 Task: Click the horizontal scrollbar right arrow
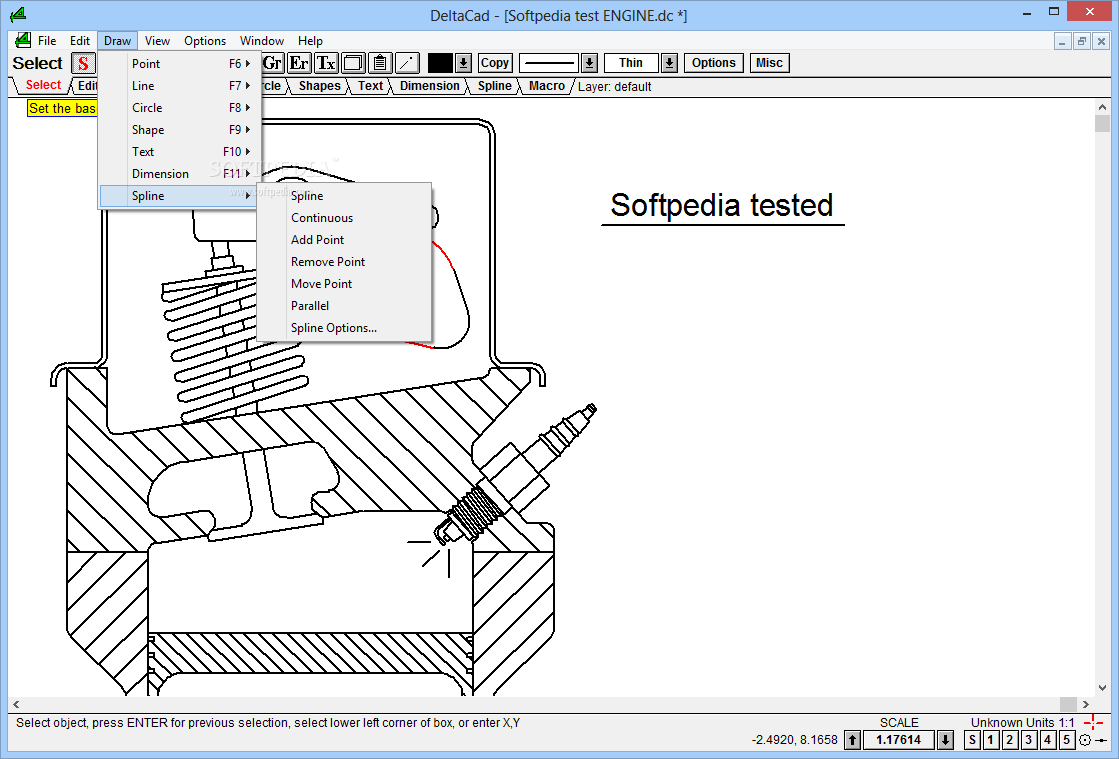(x=1085, y=704)
